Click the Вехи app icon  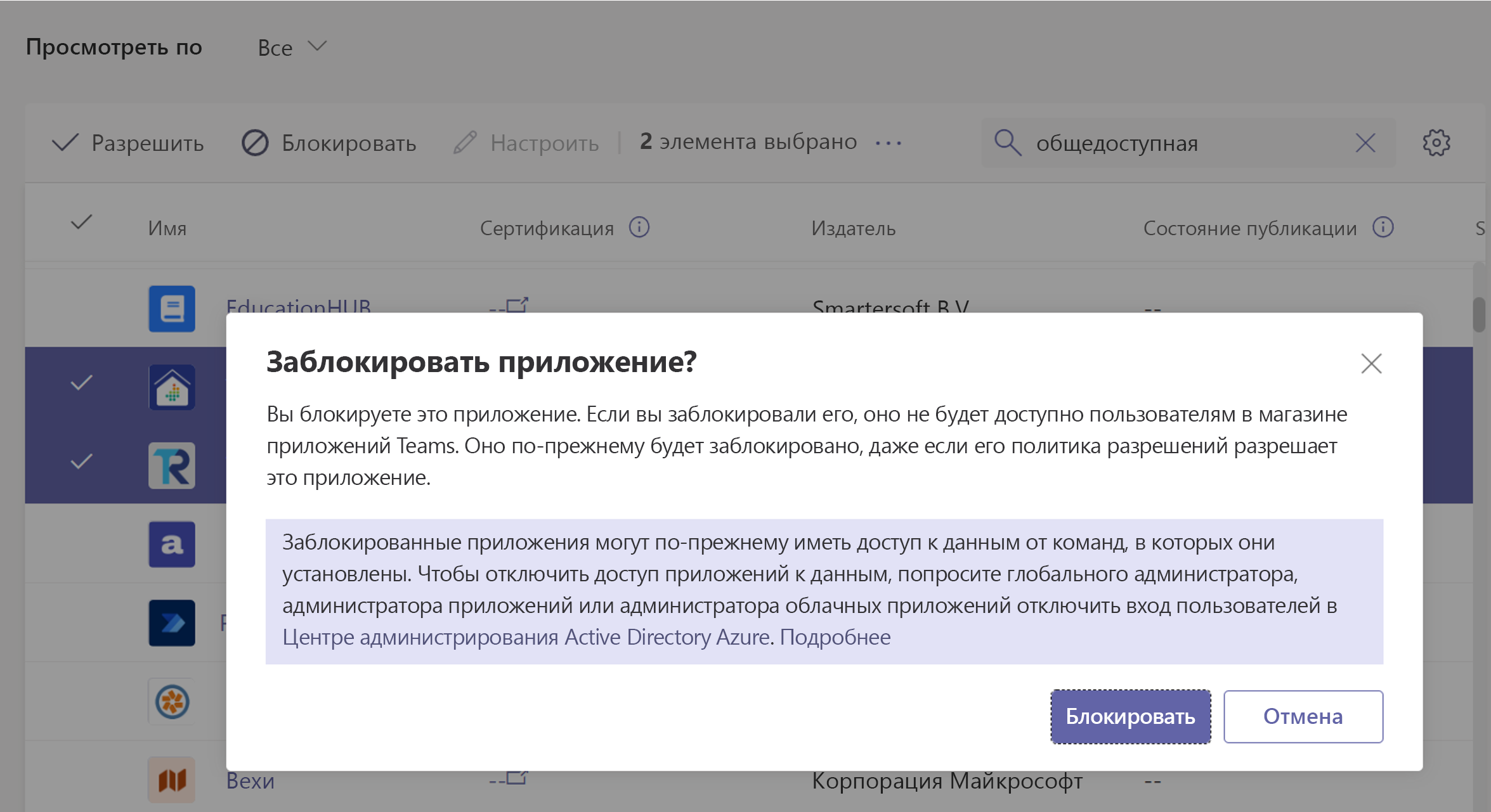pos(172,780)
